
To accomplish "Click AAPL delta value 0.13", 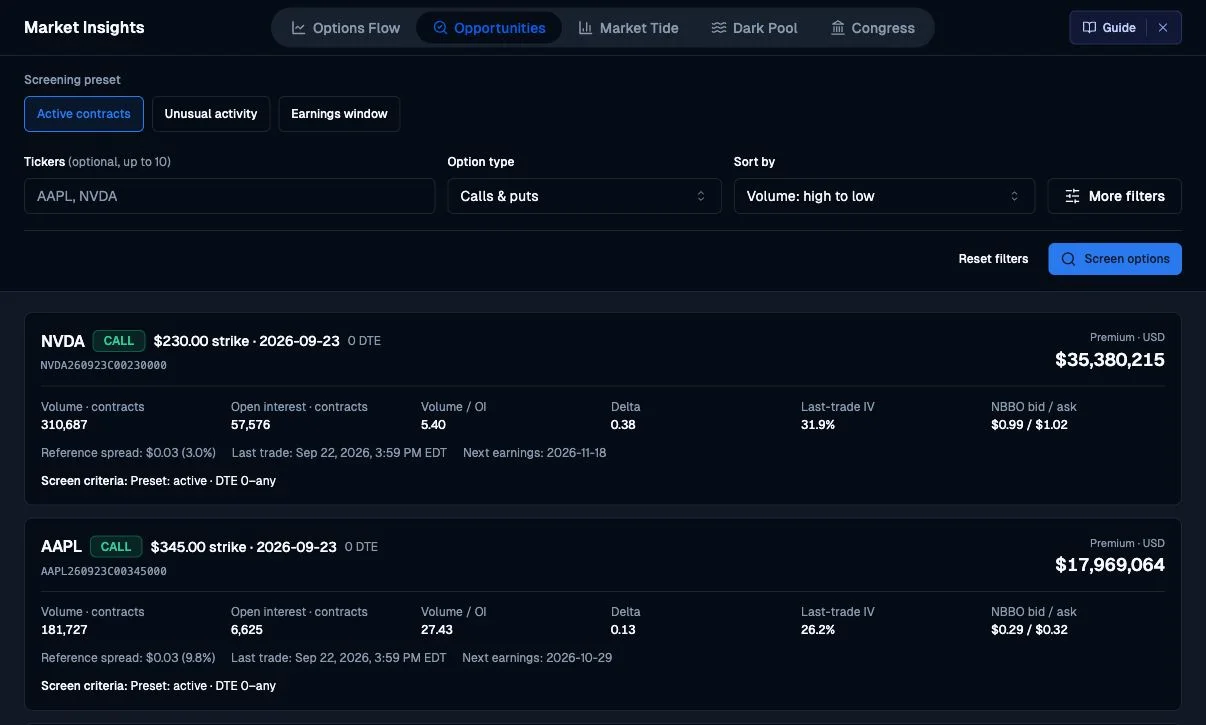I will (x=622, y=629).
